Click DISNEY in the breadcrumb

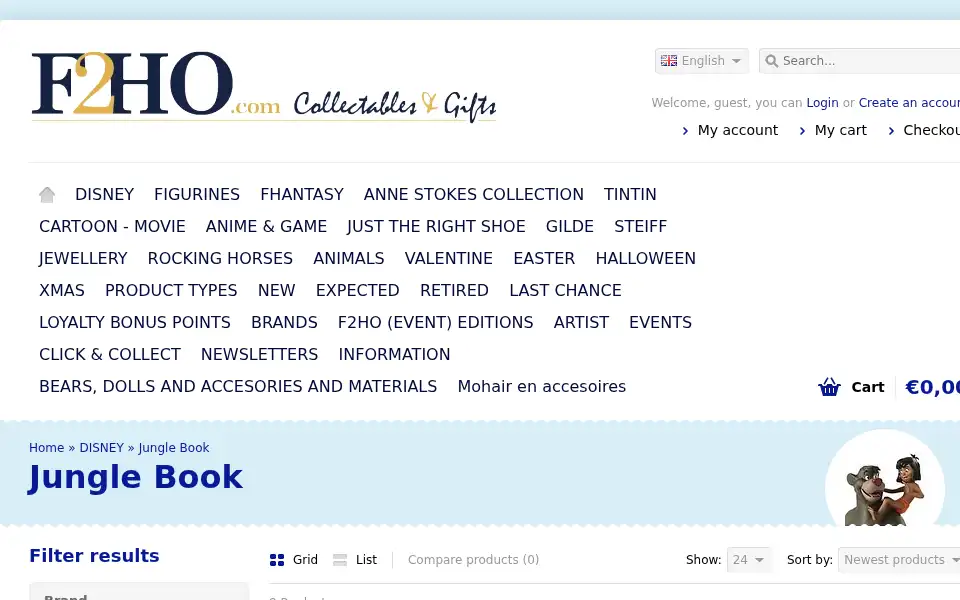coord(102,448)
